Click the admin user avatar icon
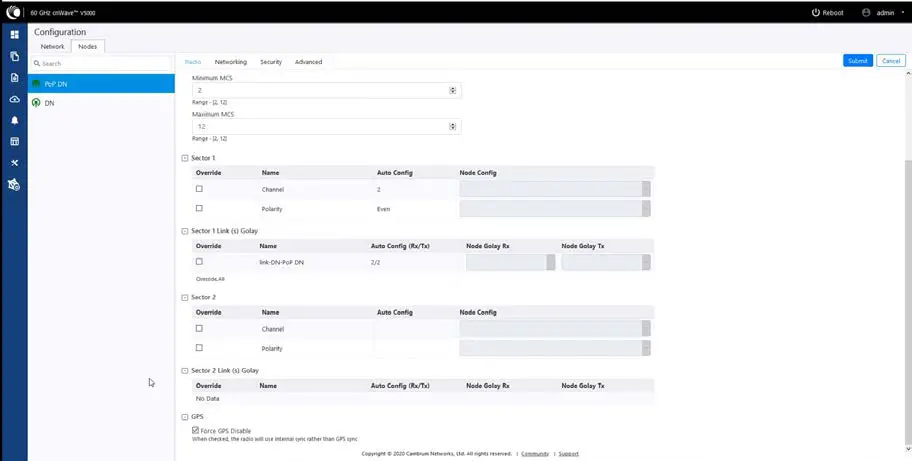 point(866,12)
